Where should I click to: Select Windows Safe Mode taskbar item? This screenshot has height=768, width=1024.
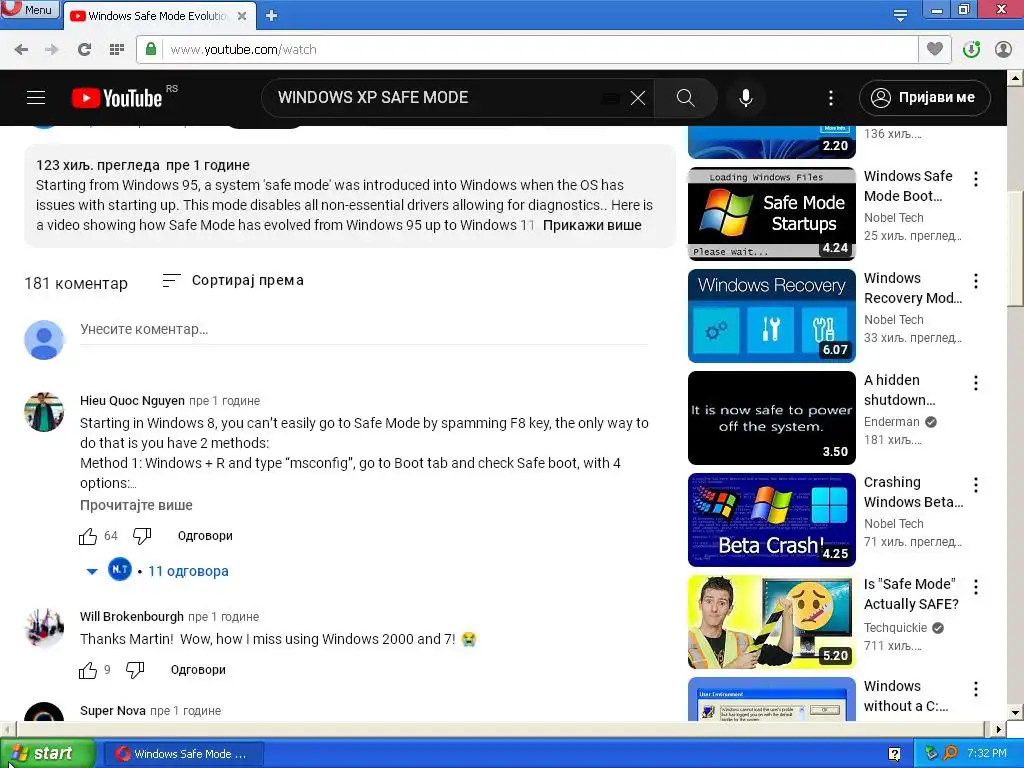point(183,754)
